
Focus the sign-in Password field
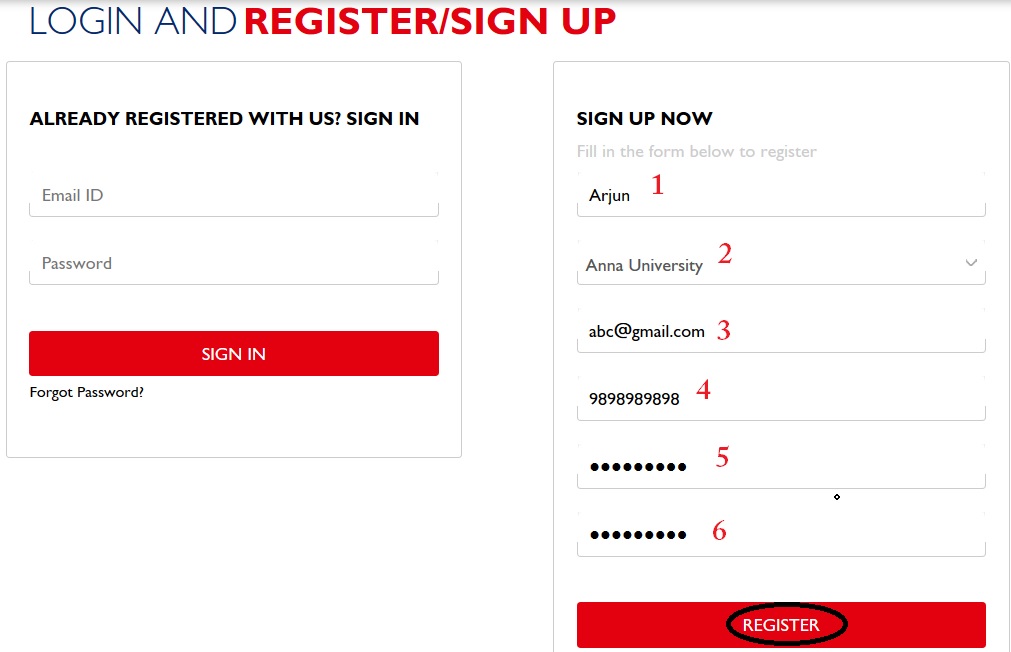(233, 264)
